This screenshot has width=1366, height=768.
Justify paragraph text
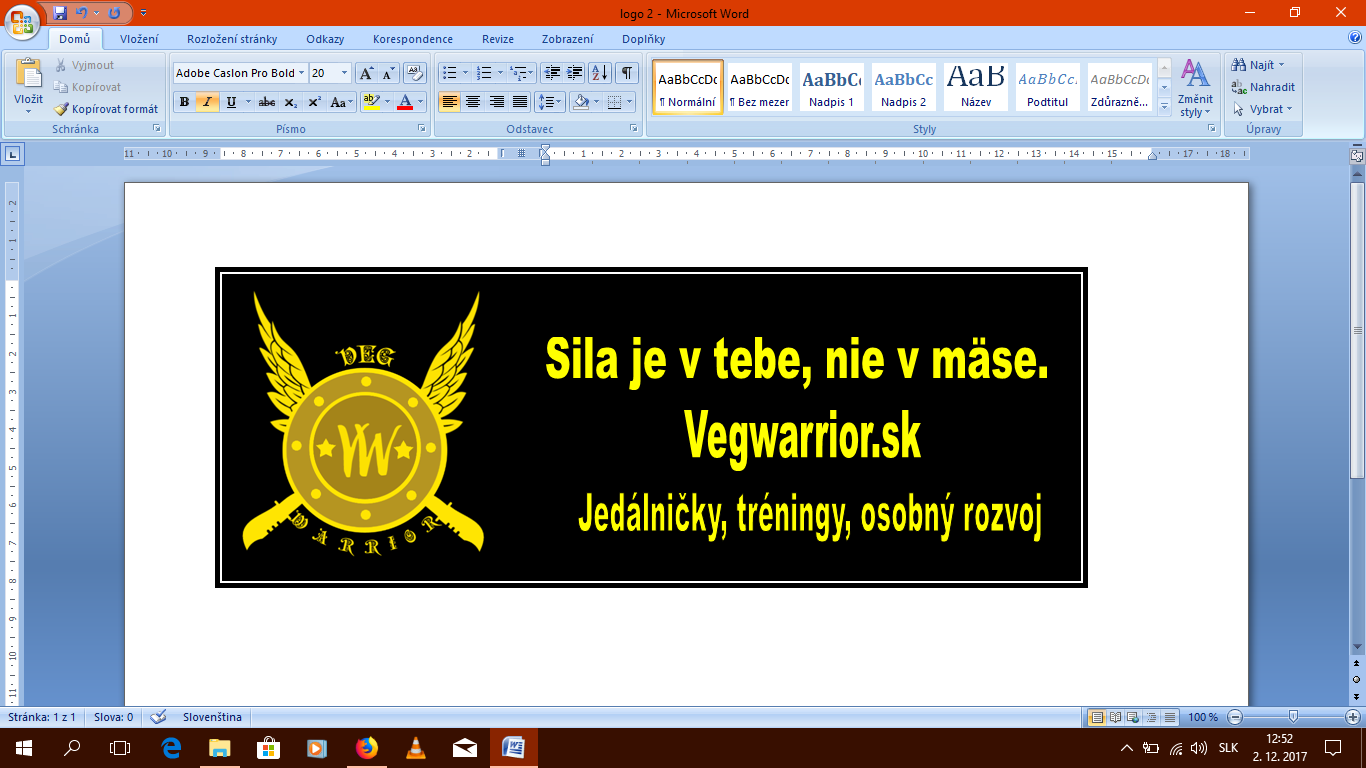click(x=520, y=102)
